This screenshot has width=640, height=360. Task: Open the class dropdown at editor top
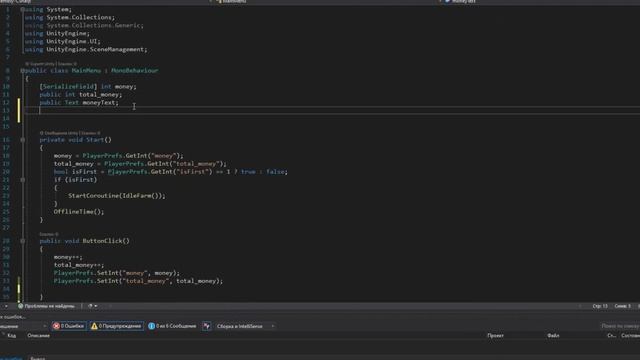click(x=327, y=2)
